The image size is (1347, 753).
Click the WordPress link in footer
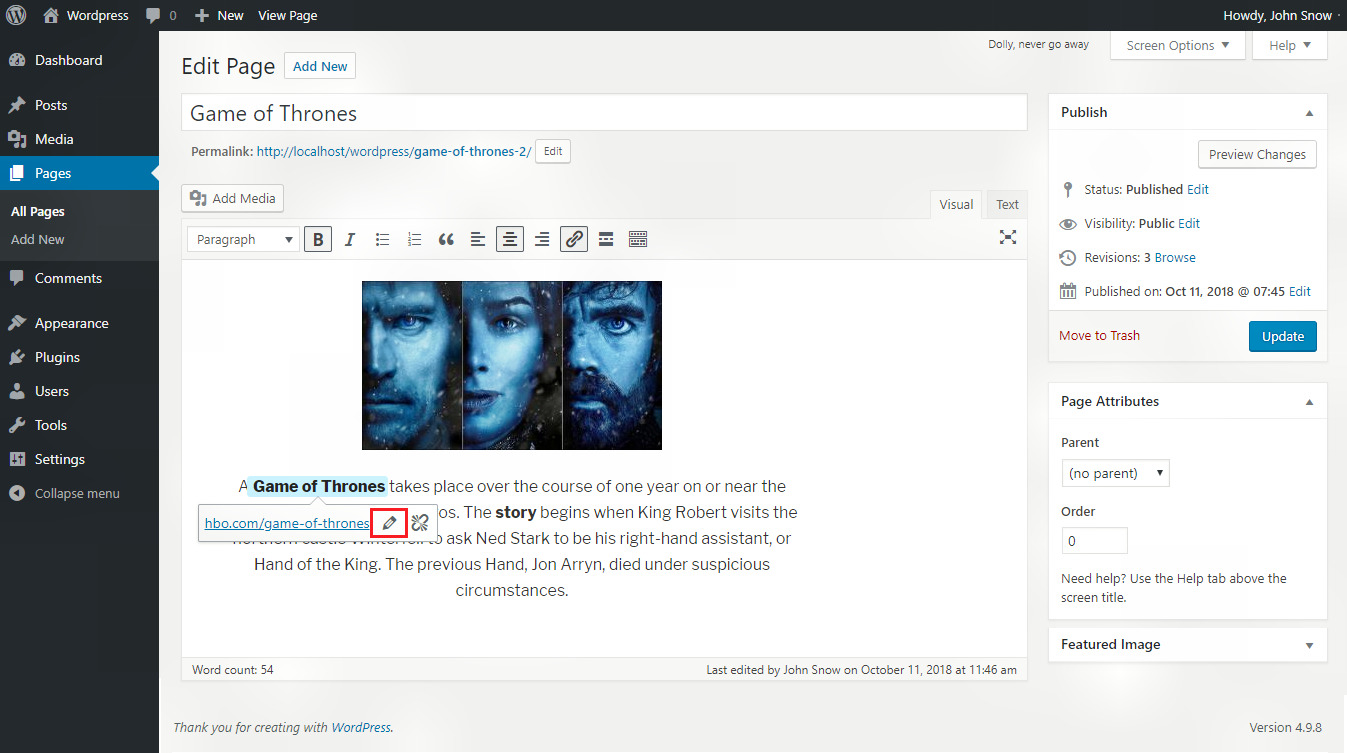click(361, 727)
